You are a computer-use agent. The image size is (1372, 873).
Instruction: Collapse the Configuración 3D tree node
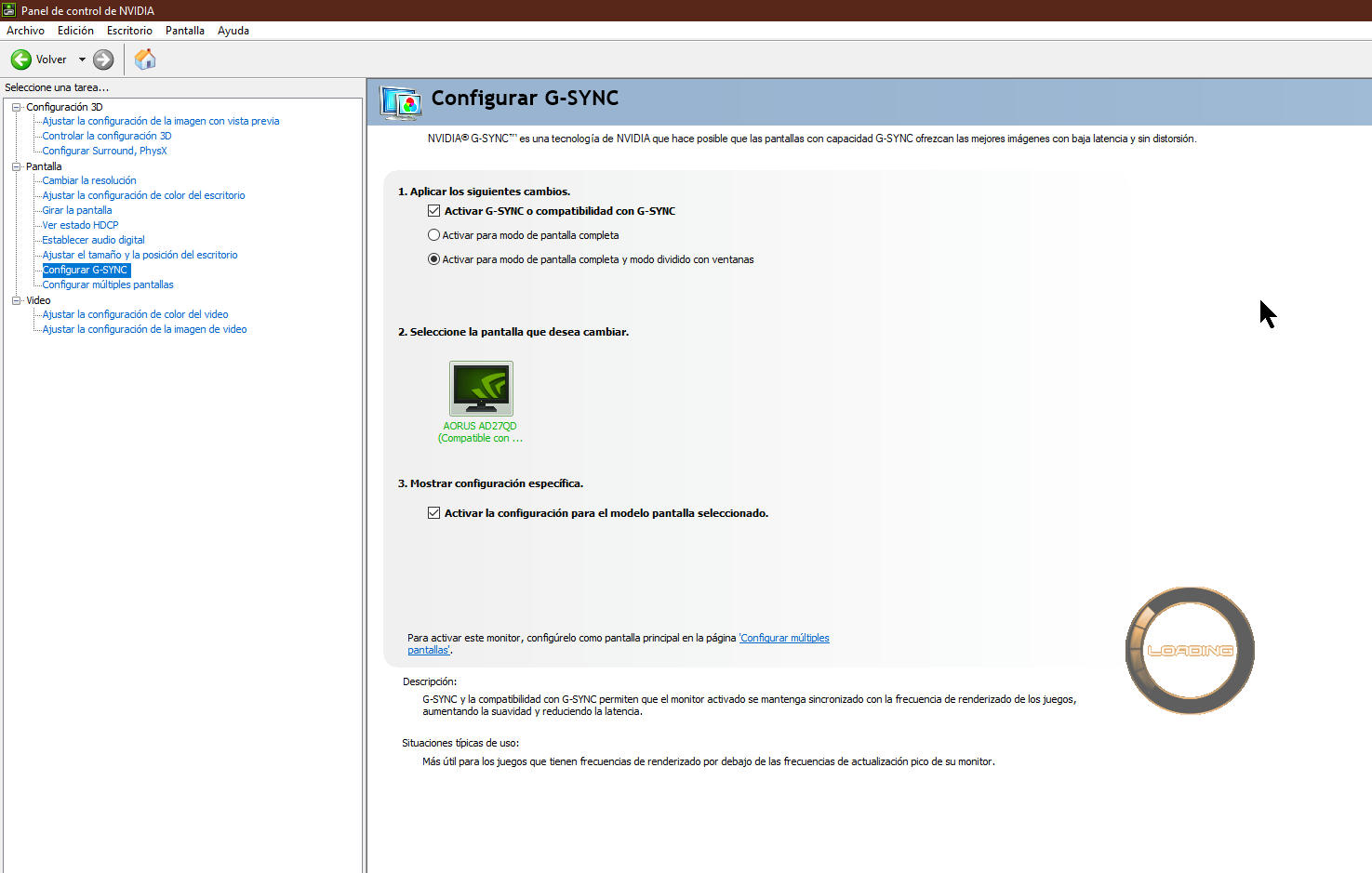coord(16,107)
